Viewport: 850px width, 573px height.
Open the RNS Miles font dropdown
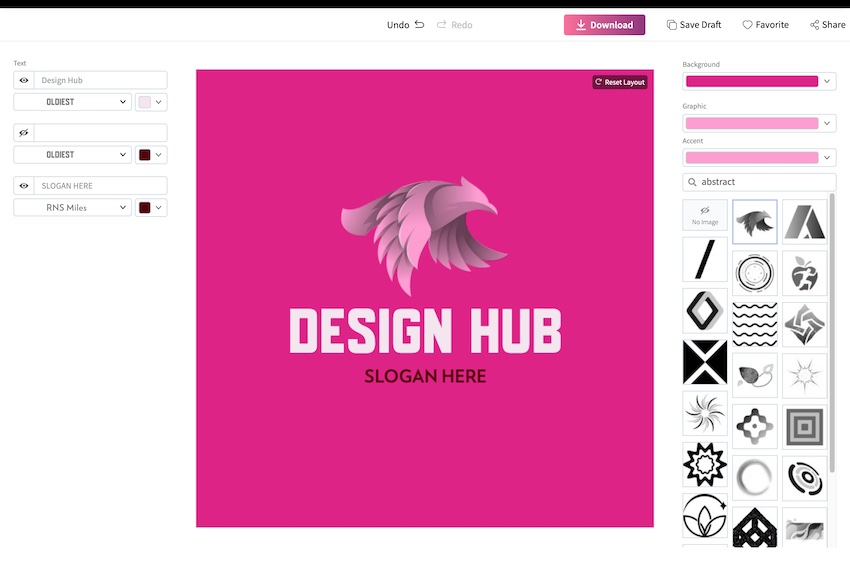tap(72, 207)
